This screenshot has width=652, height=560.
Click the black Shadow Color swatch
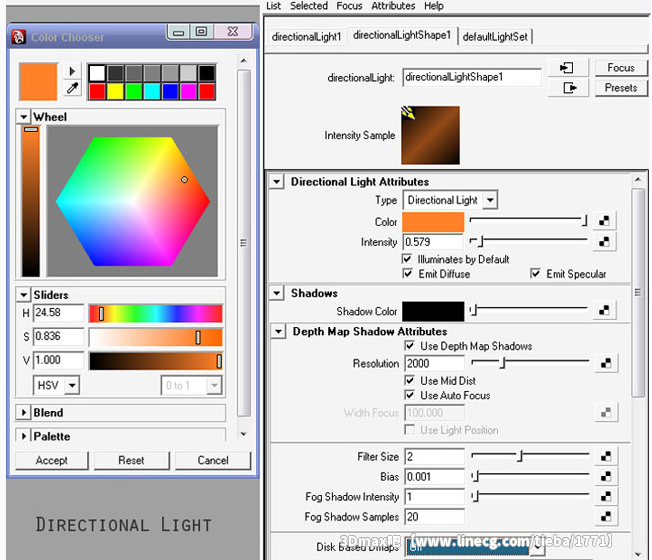433,311
